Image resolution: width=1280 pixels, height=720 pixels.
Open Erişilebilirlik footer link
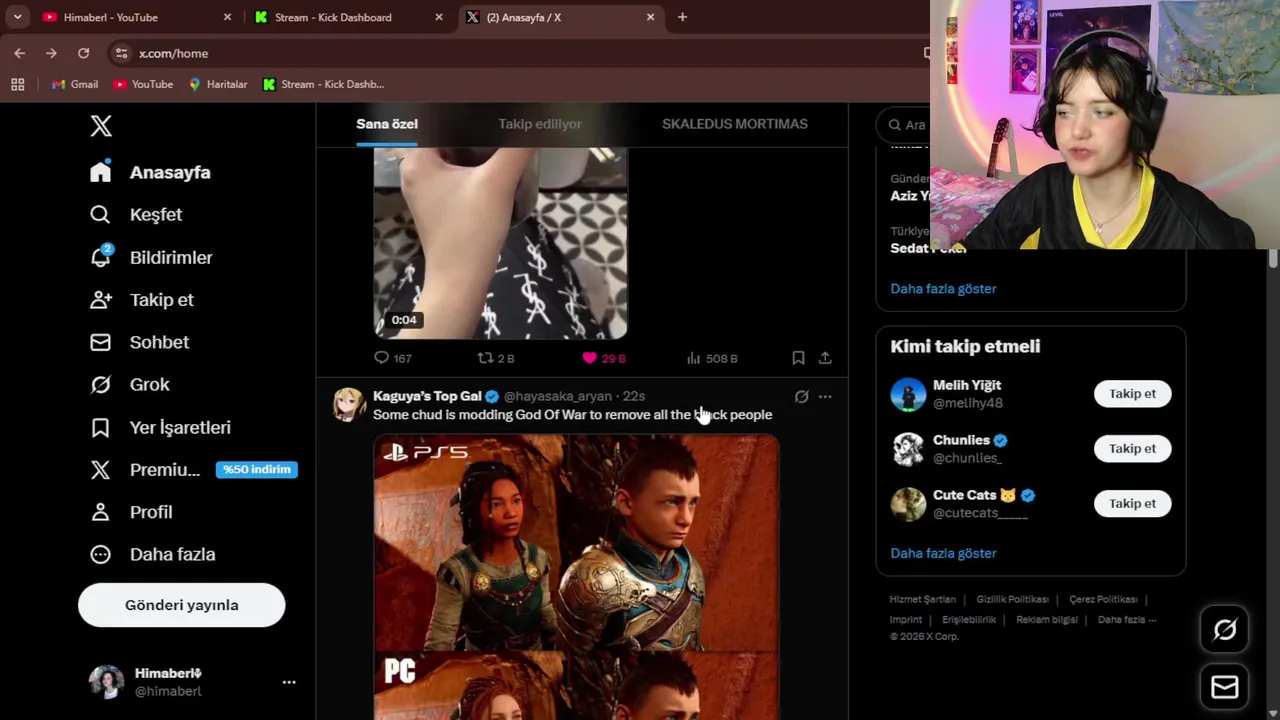point(969,620)
